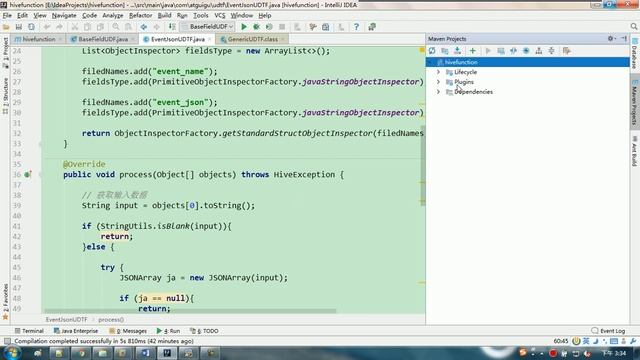The width and height of the screenshot is (640, 360).
Task: Open the Analyze menu
Action: 113,16
